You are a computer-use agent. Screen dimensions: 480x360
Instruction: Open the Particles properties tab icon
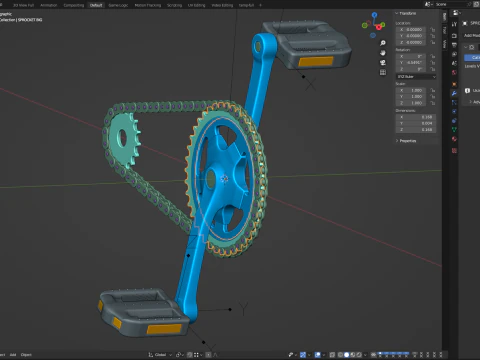[454, 103]
